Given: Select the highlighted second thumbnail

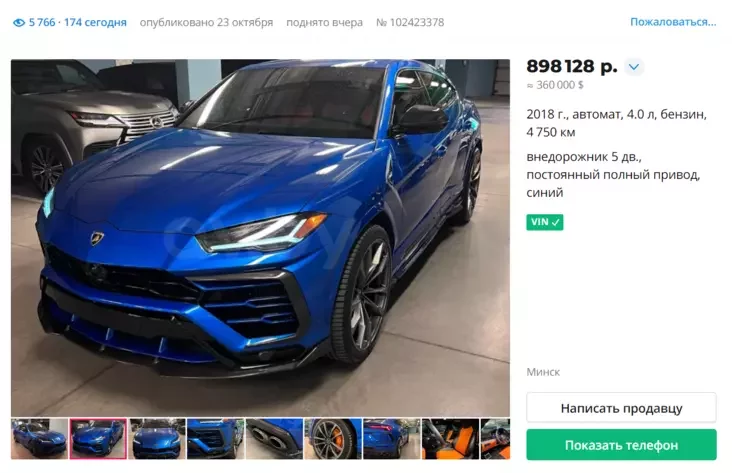Looking at the screenshot, I should point(98,439).
